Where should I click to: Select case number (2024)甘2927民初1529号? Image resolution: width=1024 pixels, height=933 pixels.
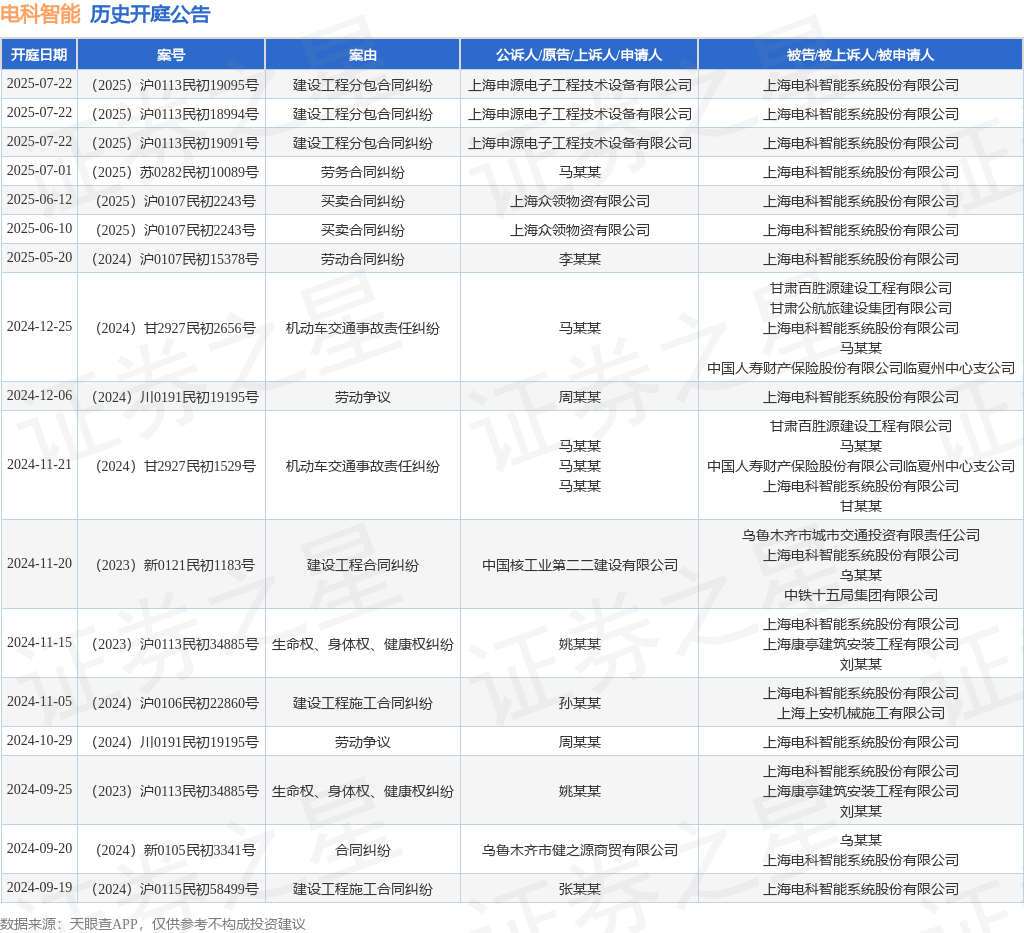171,466
